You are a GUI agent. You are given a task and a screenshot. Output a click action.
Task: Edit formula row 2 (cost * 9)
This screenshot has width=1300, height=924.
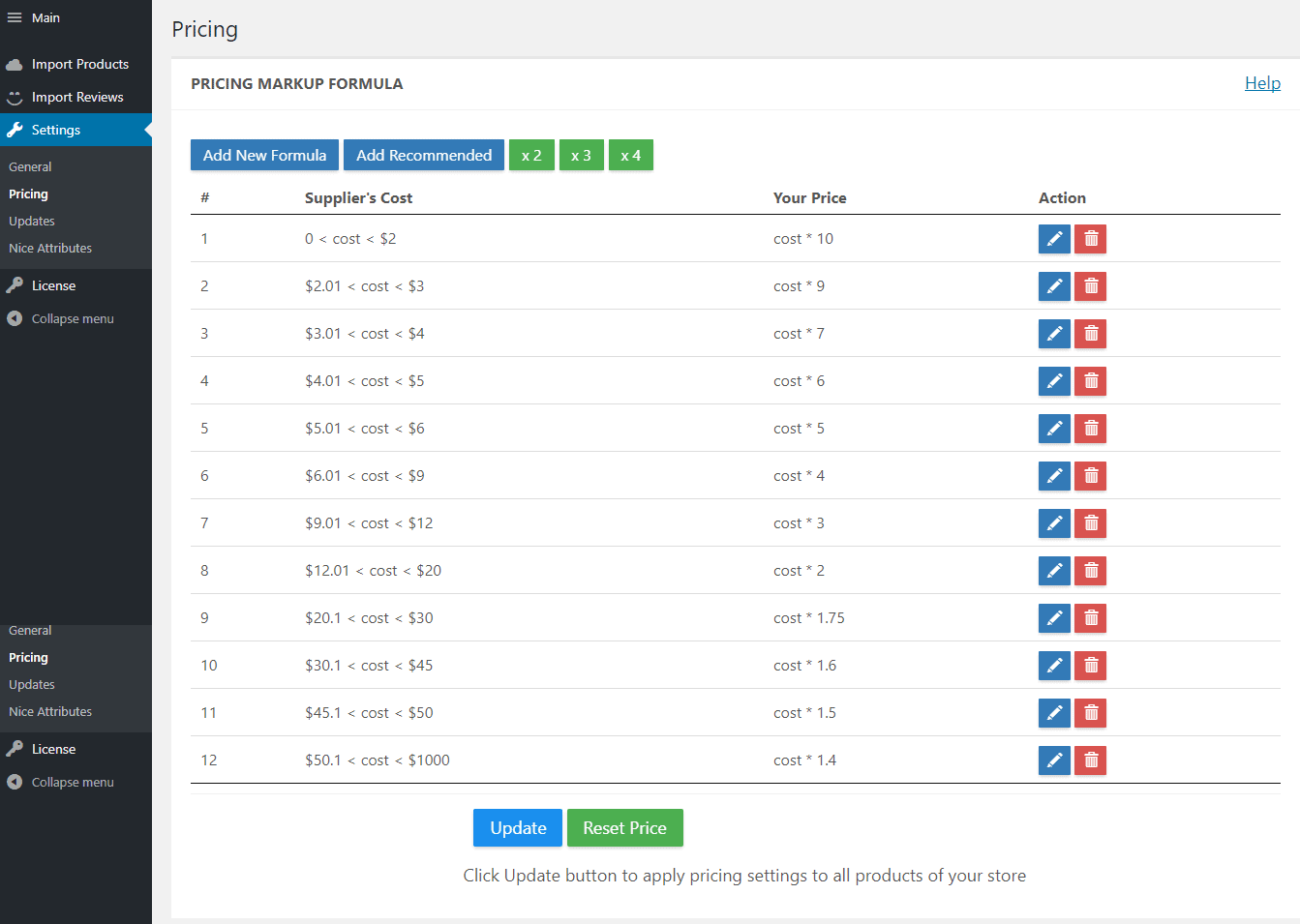1054,286
